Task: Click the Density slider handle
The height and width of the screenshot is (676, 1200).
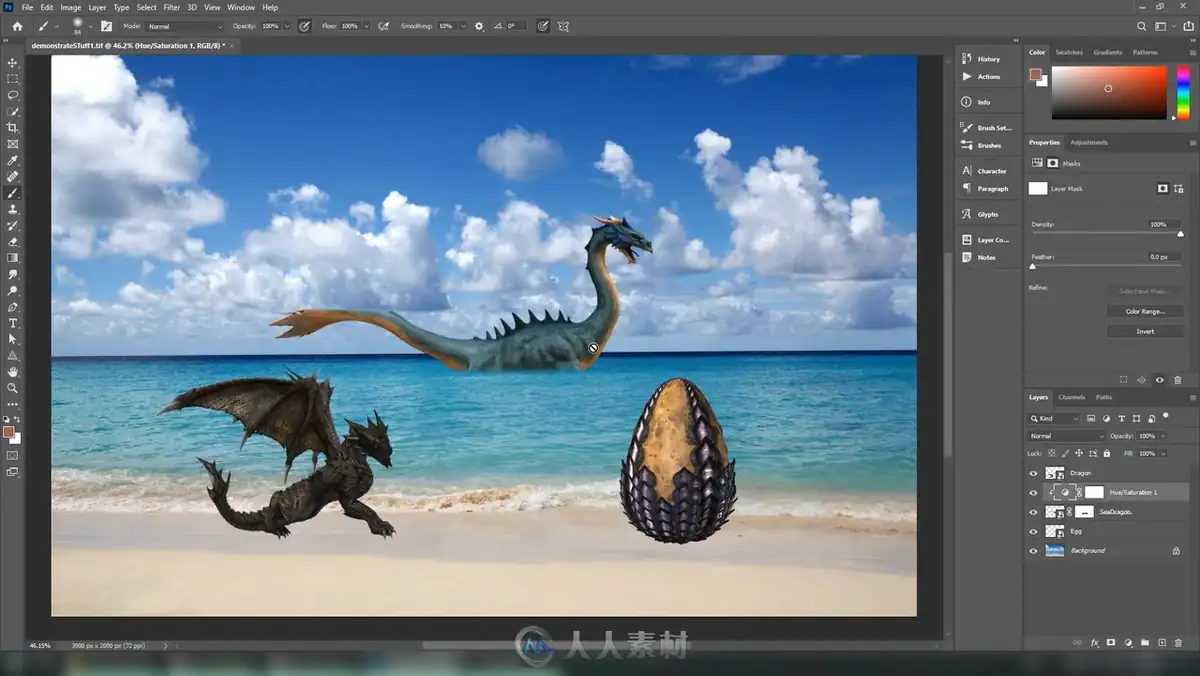Action: [1180, 234]
